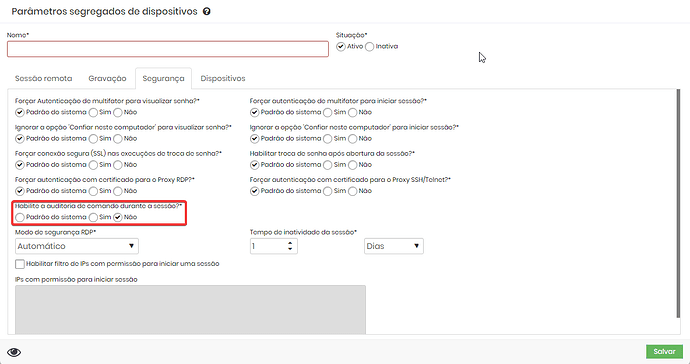
Task: Open the Segurança tab
Action: pos(163,78)
